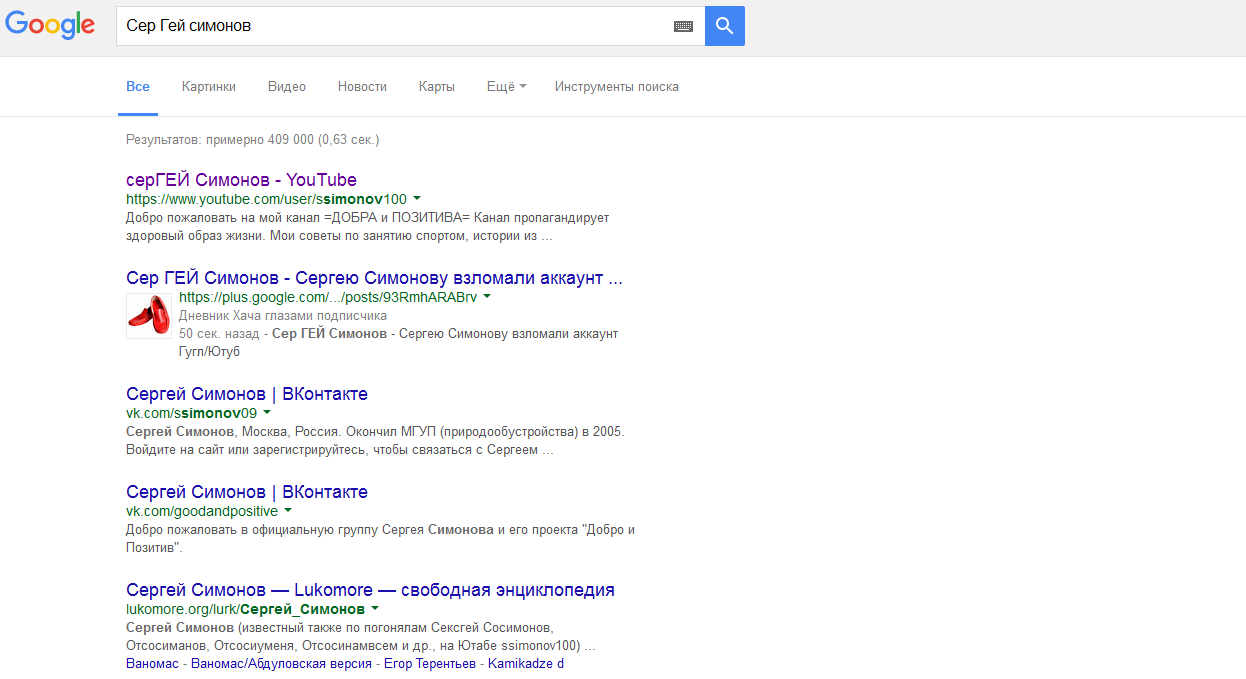Open the Новости tab
Image resolution: width=1246 pixels, height=679 pixels.
click(362, 87)
